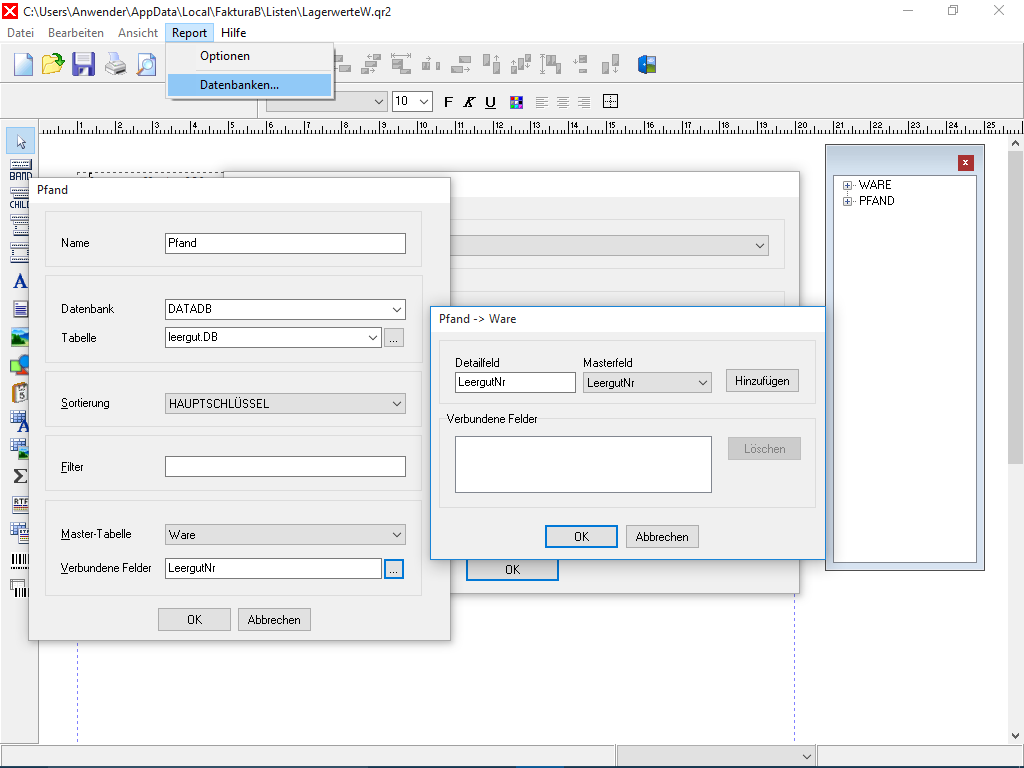The image size is (1024, 768).
Task: Click the save diskette toolbar icon
Action: point(83,65)
